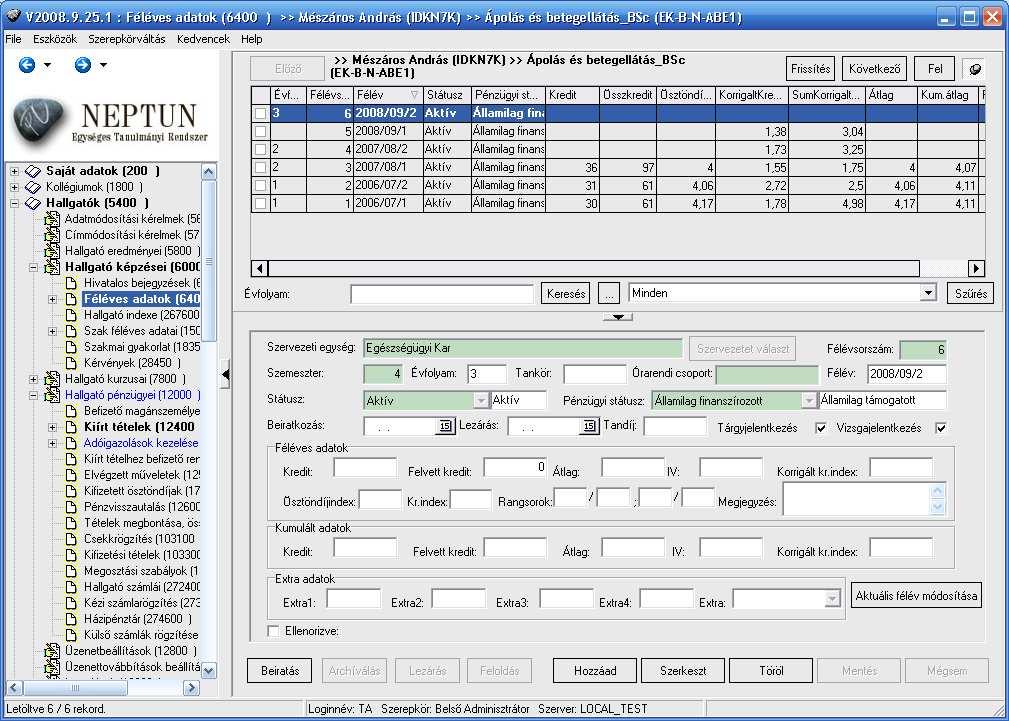The width and height of the screenshot is (1009, 721).
Task: Click the Hivatalos bejegyzések page icon
Action: coord(71,283)
